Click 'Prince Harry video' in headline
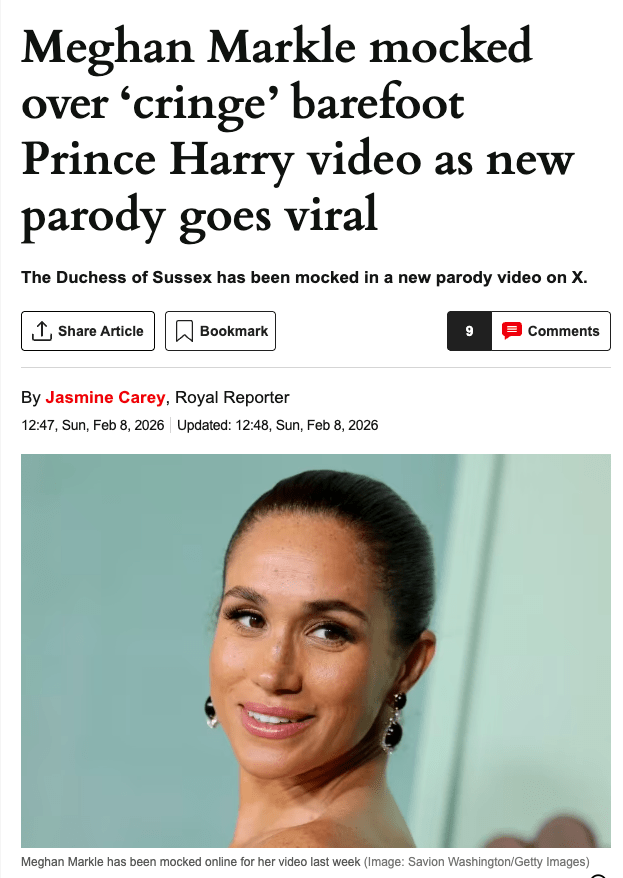The width and height of the screenshot is (623, 878). (x=221, y=161)
